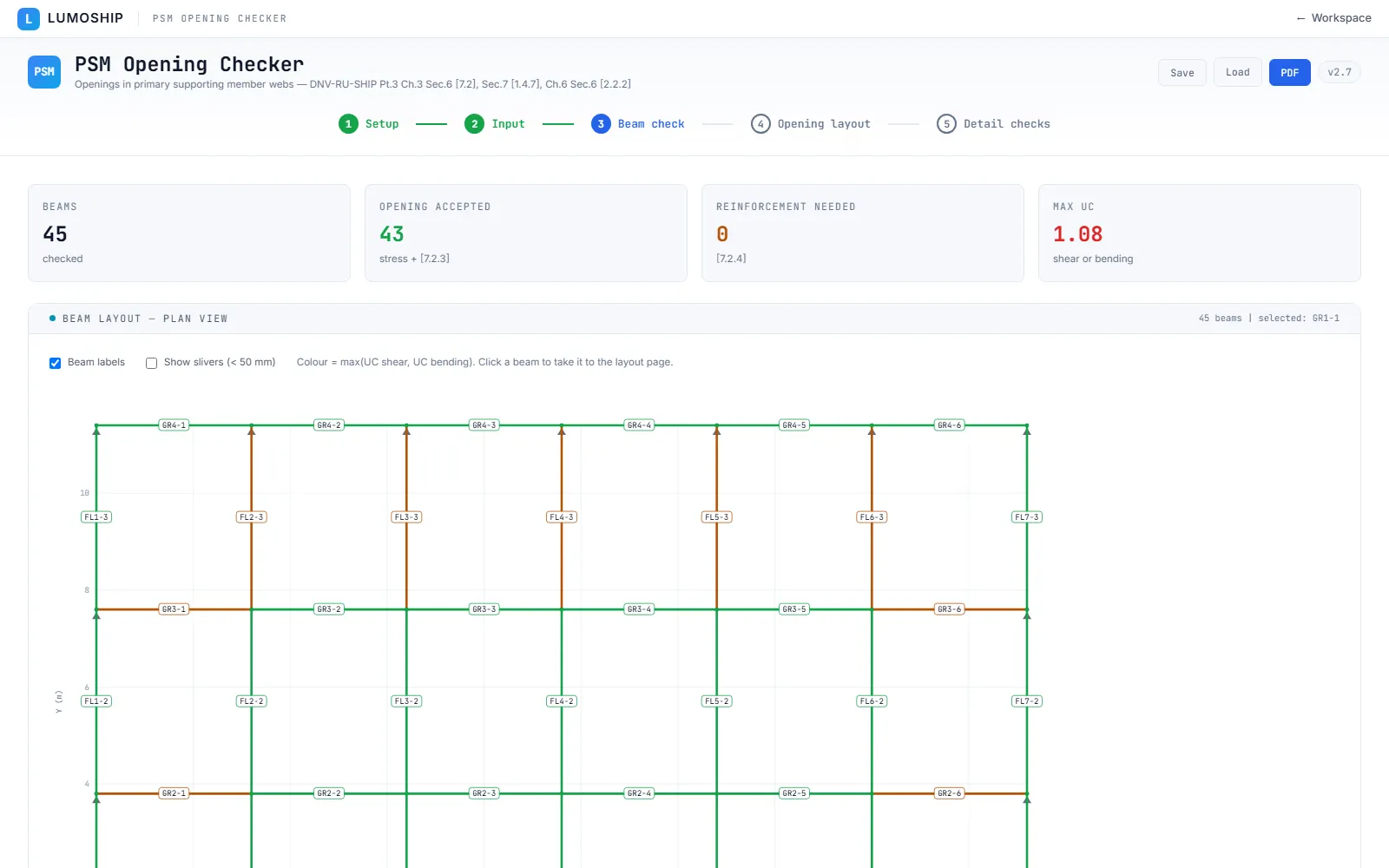Go to step 2 Input
Screen dimensions: 1389x868
[x=495, y=124]
